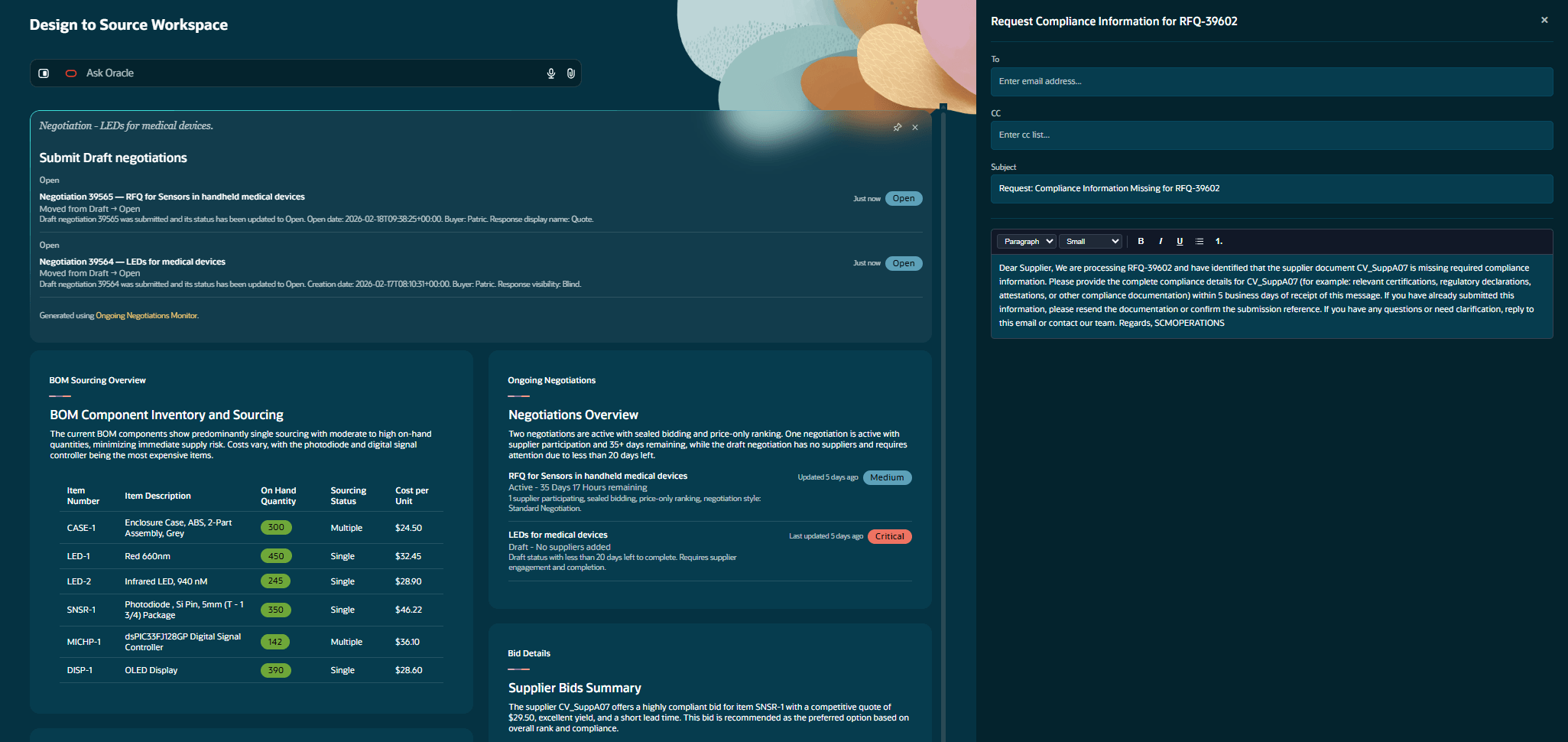Open LEDs for medical devices negotiation entry

(x=558, y=535)
